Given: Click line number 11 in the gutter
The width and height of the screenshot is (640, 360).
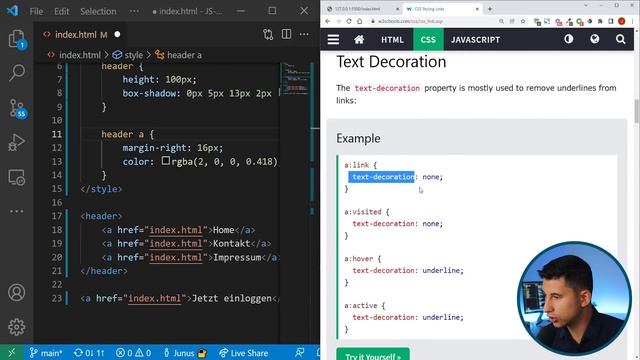Looking at the screenshot, I should [57, 134].
